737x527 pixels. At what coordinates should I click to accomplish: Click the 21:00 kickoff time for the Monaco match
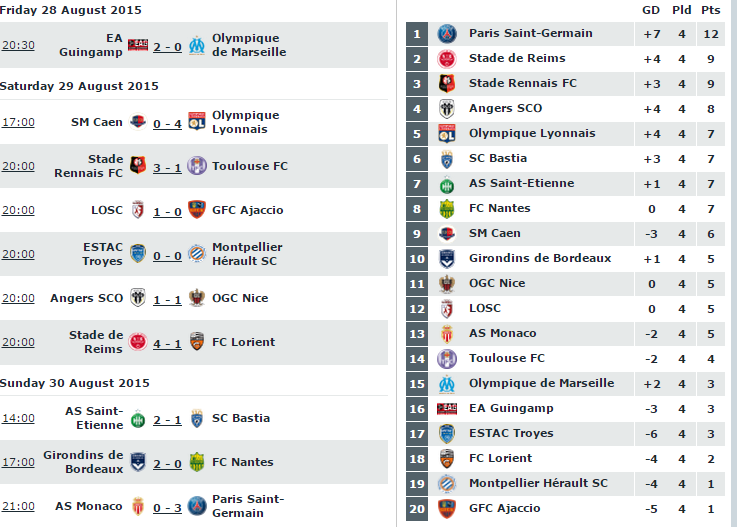(x=18, y=506)
